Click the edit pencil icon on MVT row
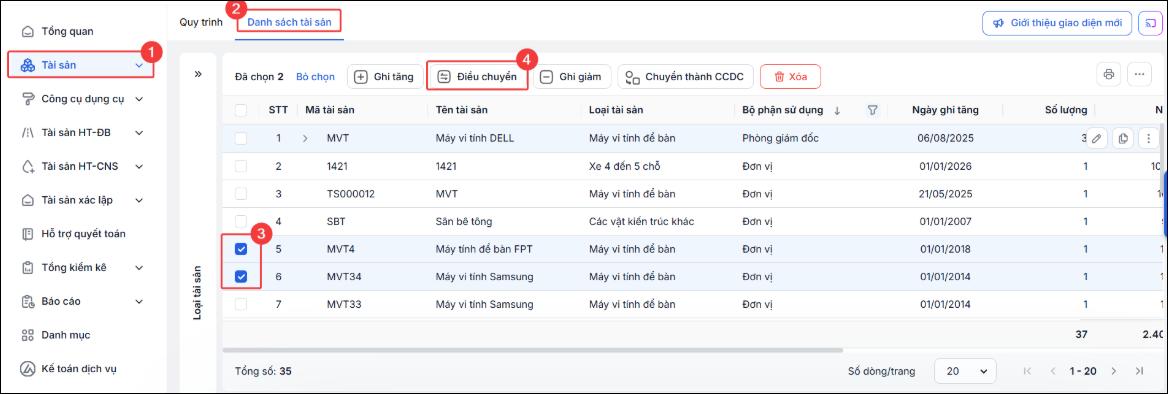This screenshot has height=394, width=1168. [x=1096, y=138]
